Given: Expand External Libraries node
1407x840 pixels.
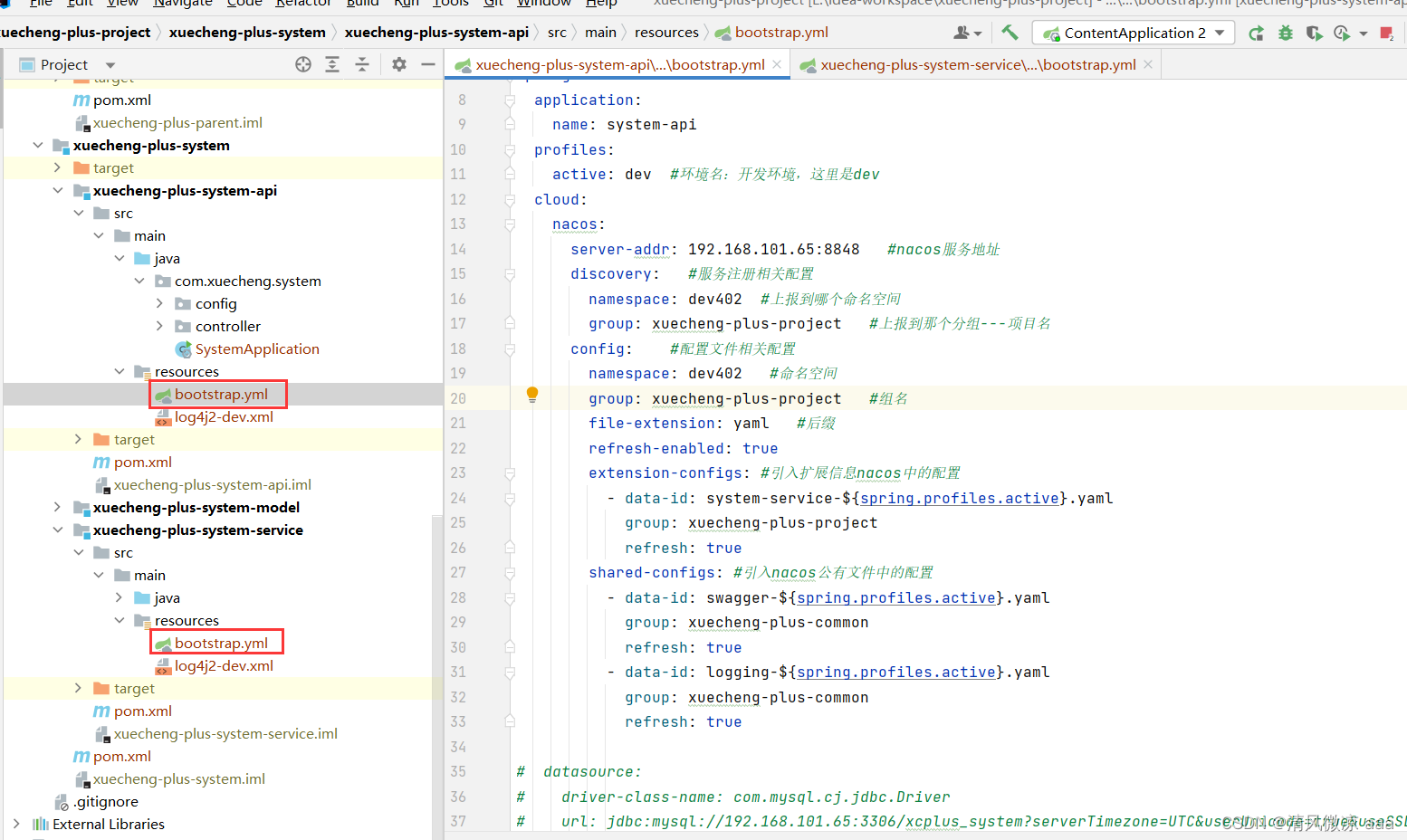Looking at the screenshot, I should 16,825.
